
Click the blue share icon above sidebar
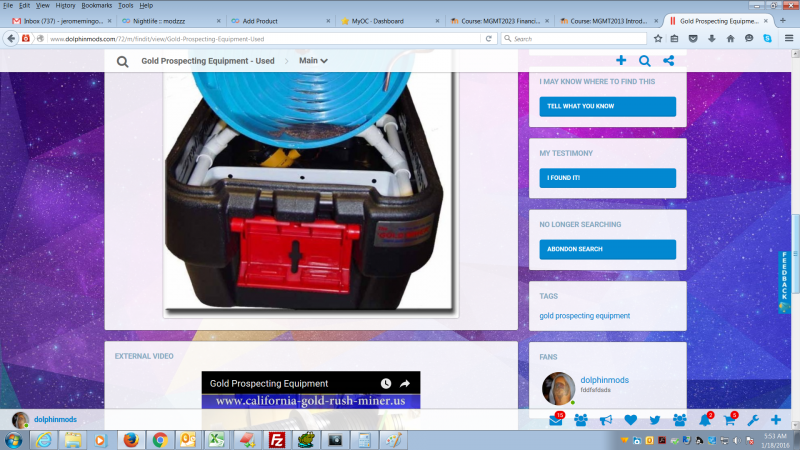(668, 61)
